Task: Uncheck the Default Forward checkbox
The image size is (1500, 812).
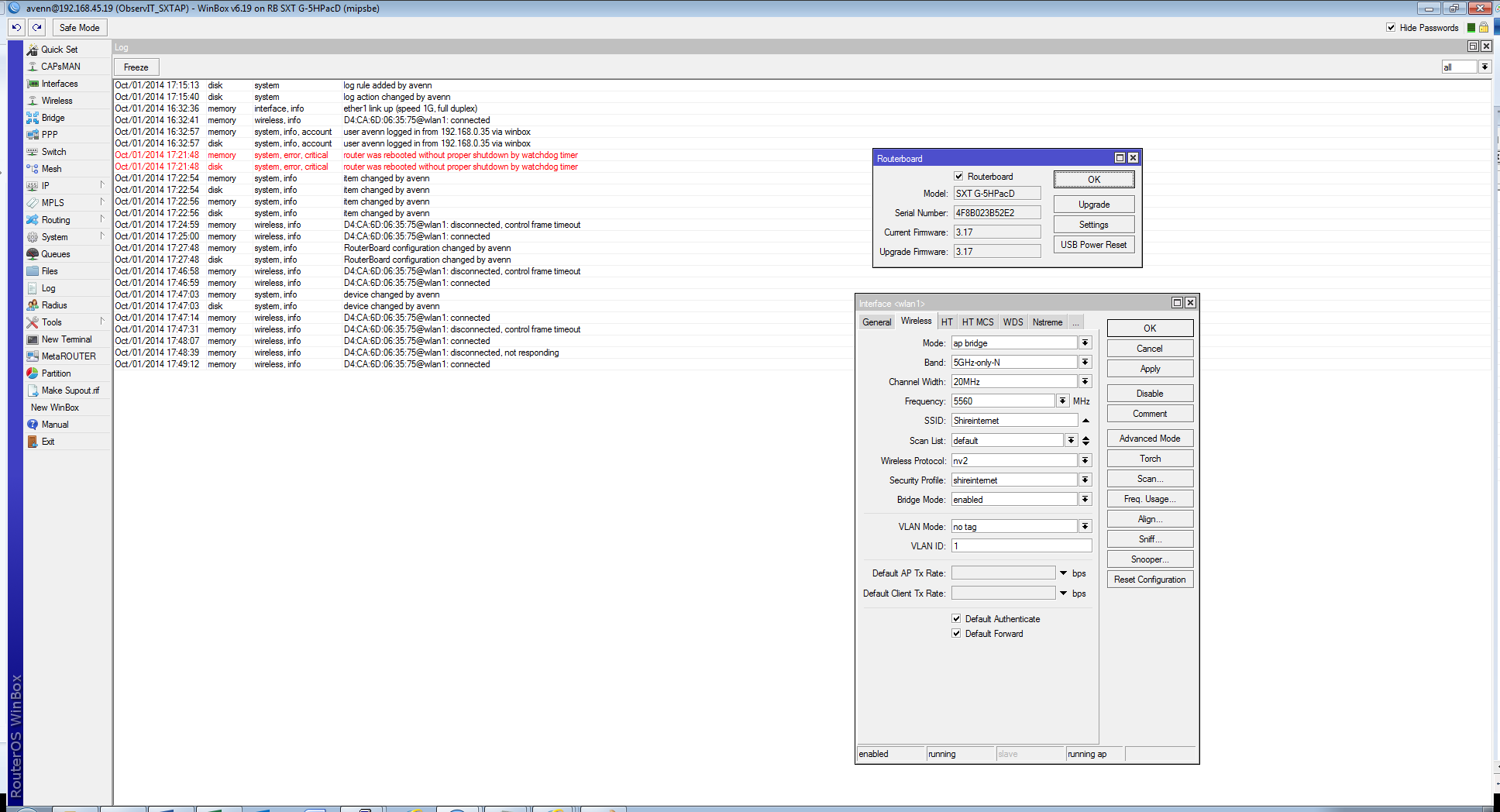Action: [956, 633]
